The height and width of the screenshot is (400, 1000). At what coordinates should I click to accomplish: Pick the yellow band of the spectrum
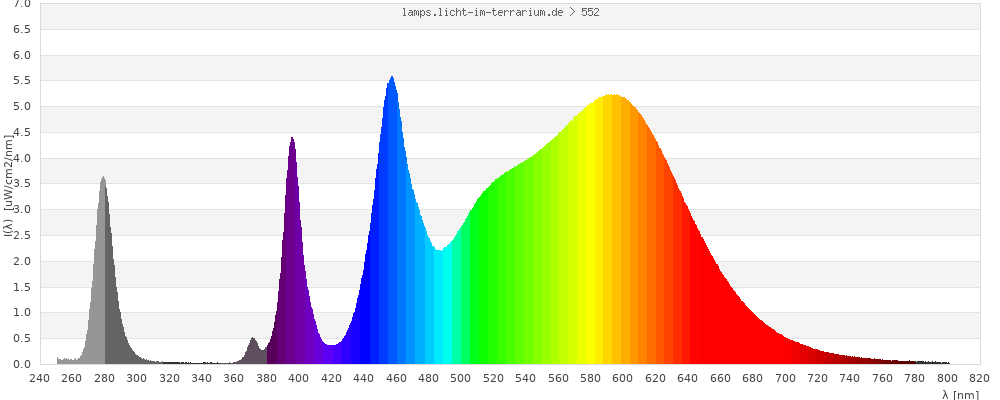point(597,250)
